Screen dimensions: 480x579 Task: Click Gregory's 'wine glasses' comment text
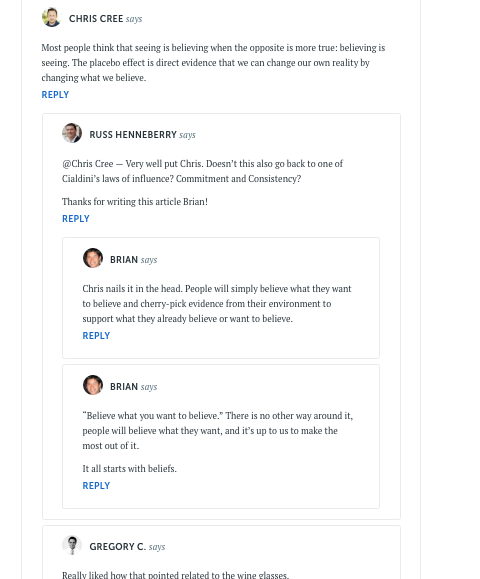pos(175,575)
